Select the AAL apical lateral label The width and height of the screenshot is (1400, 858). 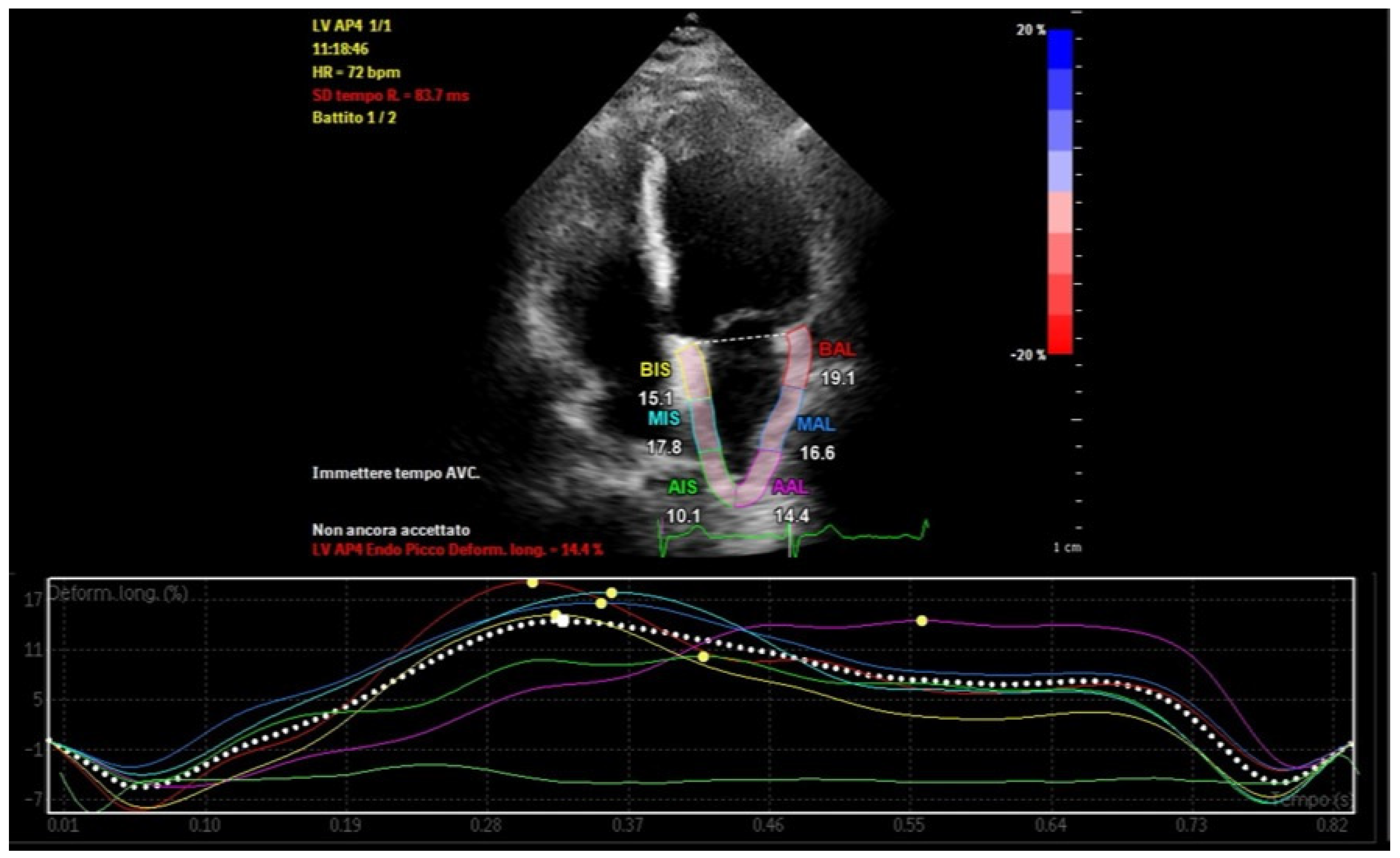pyautogui.click(x=790, y=487)
